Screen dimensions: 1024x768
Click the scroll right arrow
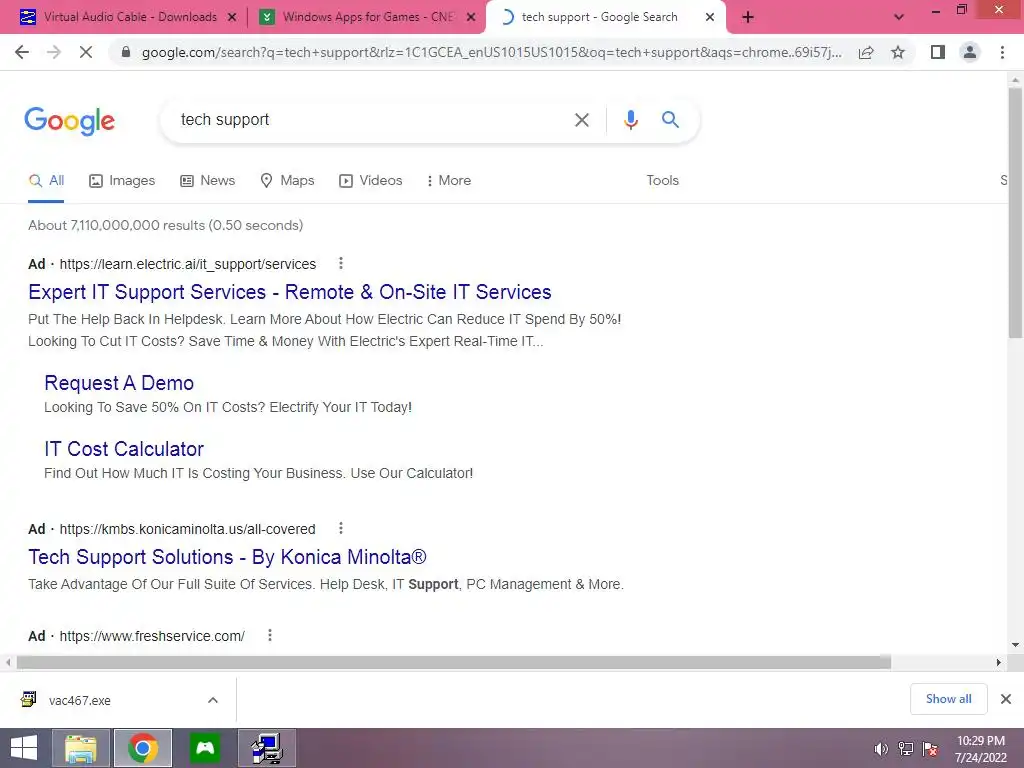coord(998,662)
